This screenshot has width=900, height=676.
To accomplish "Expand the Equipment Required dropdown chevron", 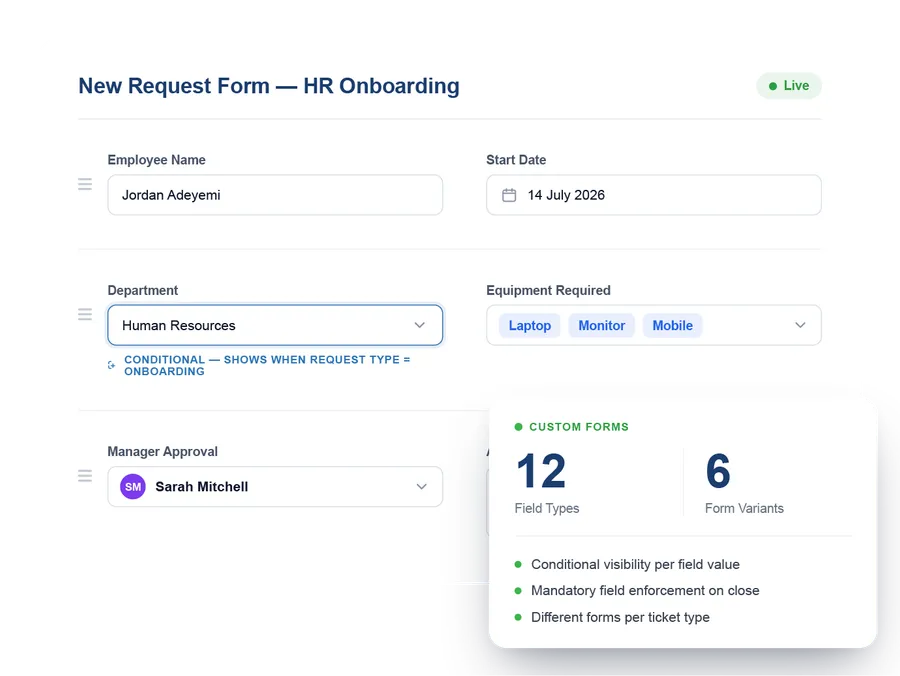I will coord(800,325).
